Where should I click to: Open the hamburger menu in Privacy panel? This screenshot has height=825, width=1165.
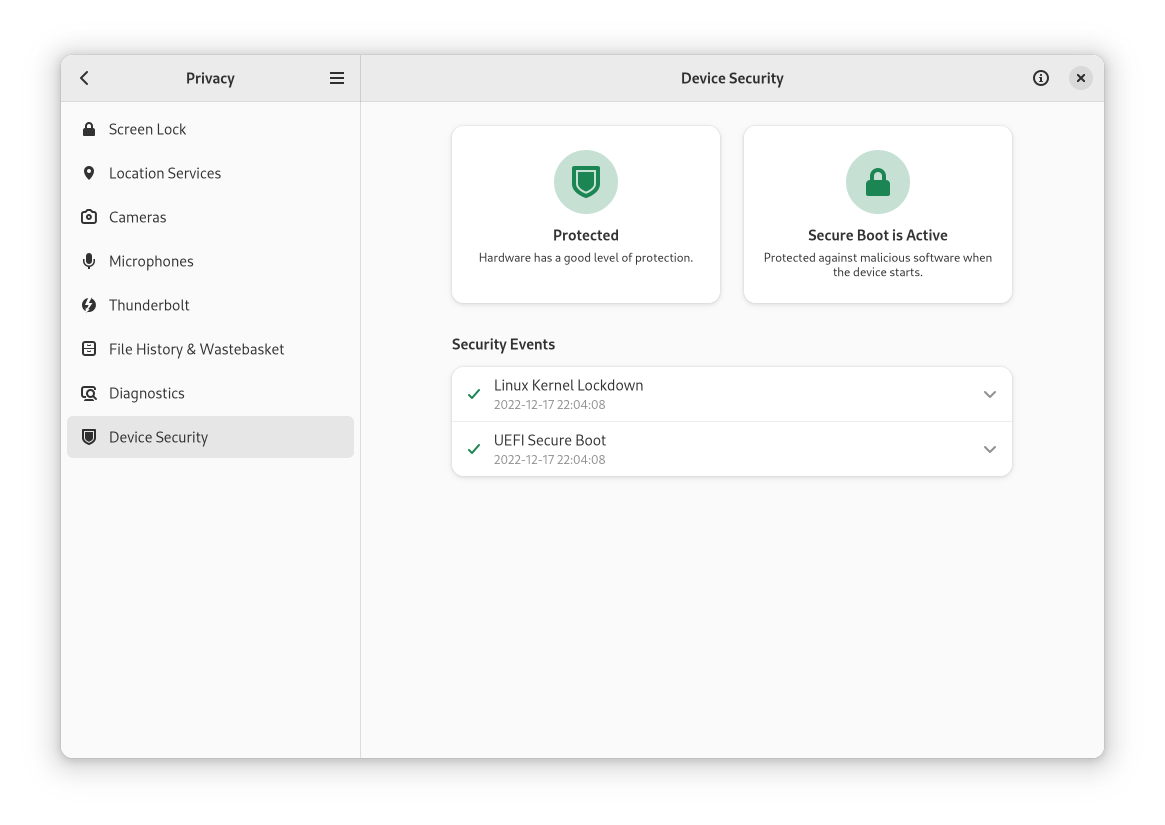click(x=337, y=77)
